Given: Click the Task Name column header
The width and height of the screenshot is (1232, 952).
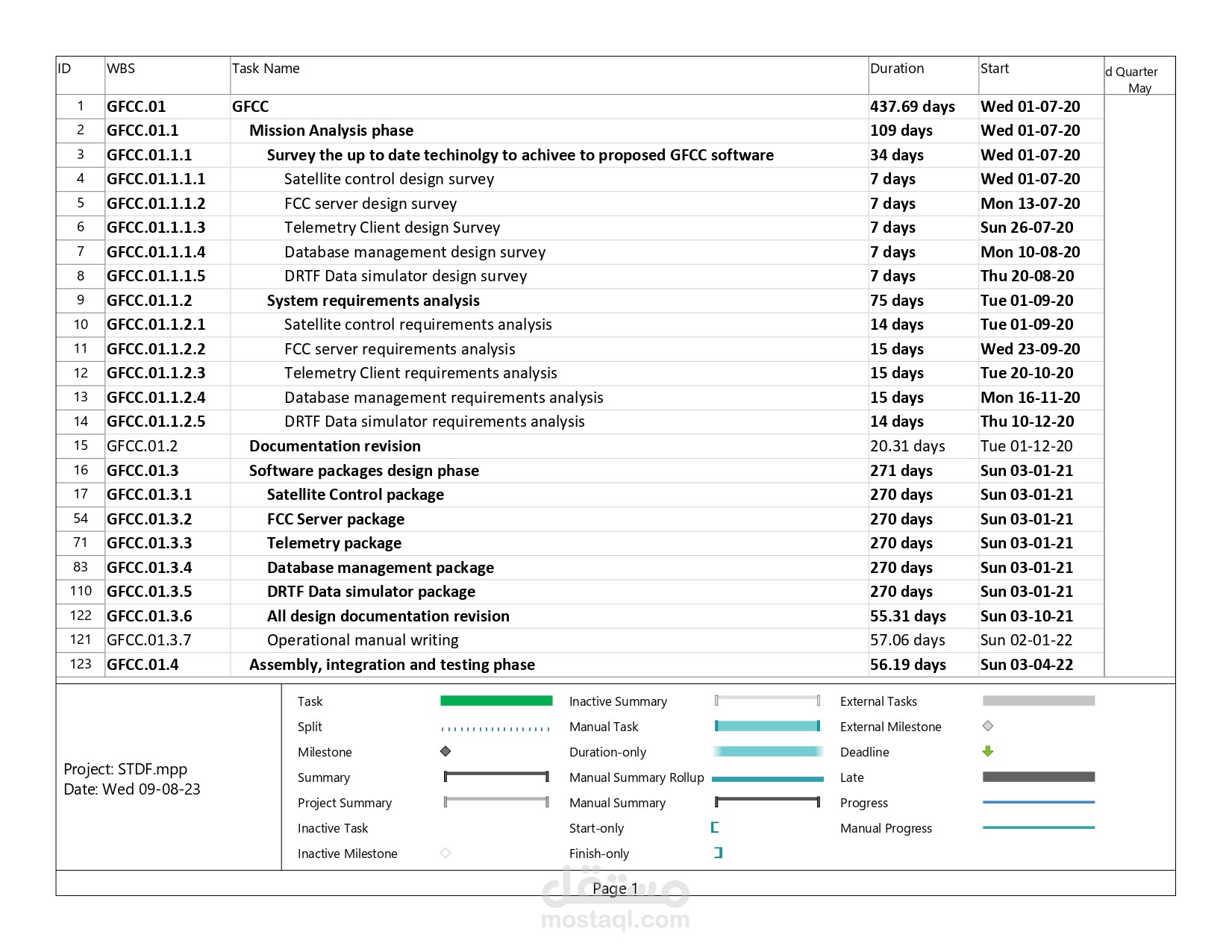Looking at the screenshot, I should 266,68.
